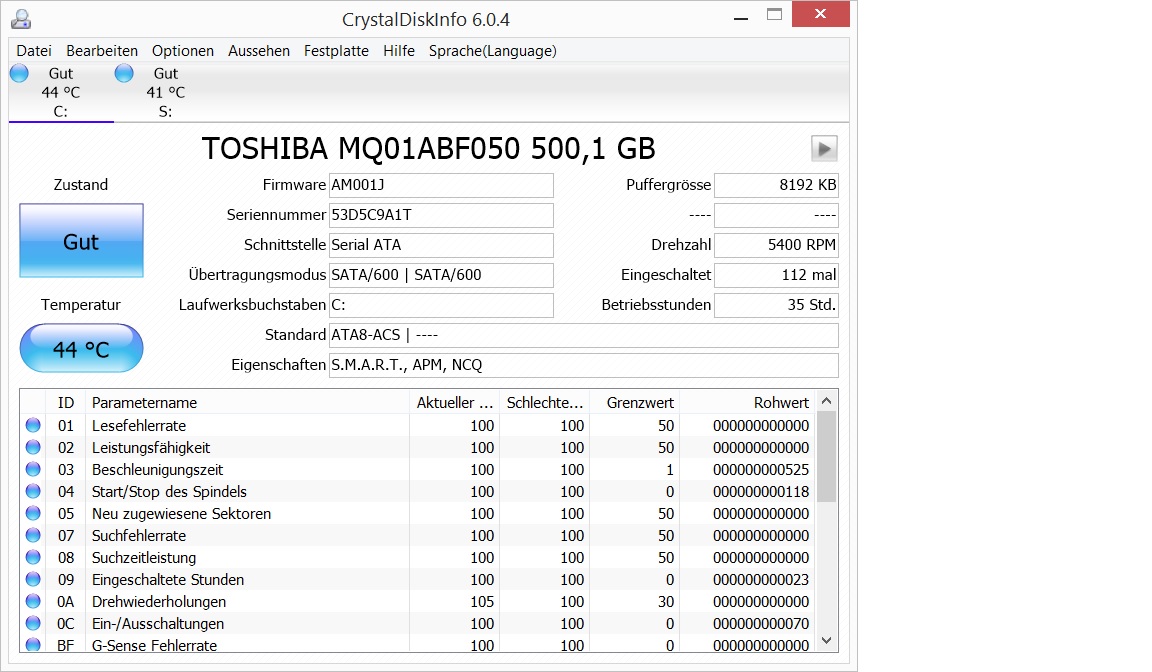Click the Betriebsstunden value 35 Std.
The width and height of the screenshot is (1152, 672).
(x=776, y=306)
